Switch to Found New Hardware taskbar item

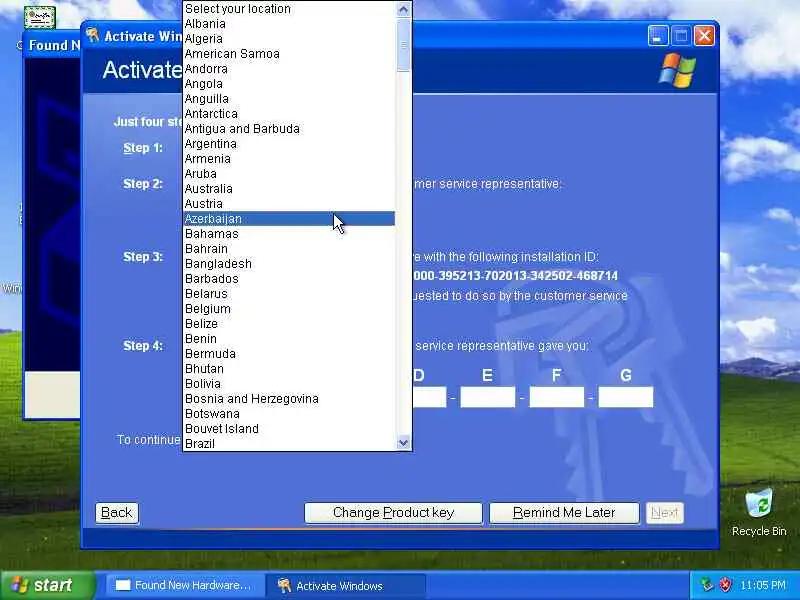point(184,585)
